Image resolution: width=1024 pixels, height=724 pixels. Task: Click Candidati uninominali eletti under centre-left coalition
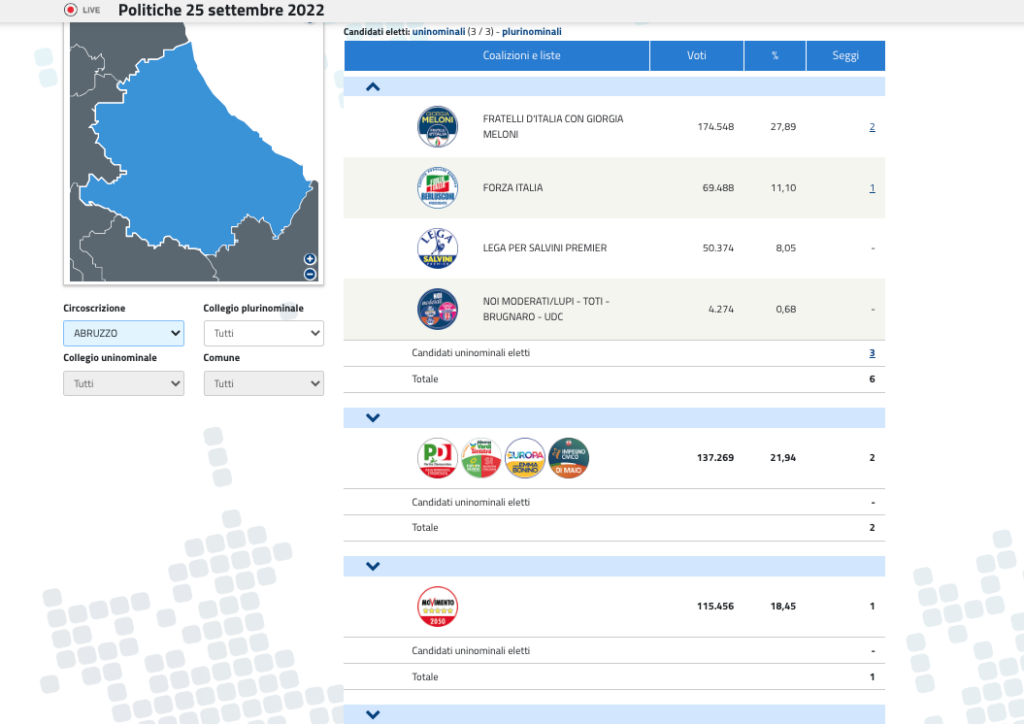click(471, 502)
